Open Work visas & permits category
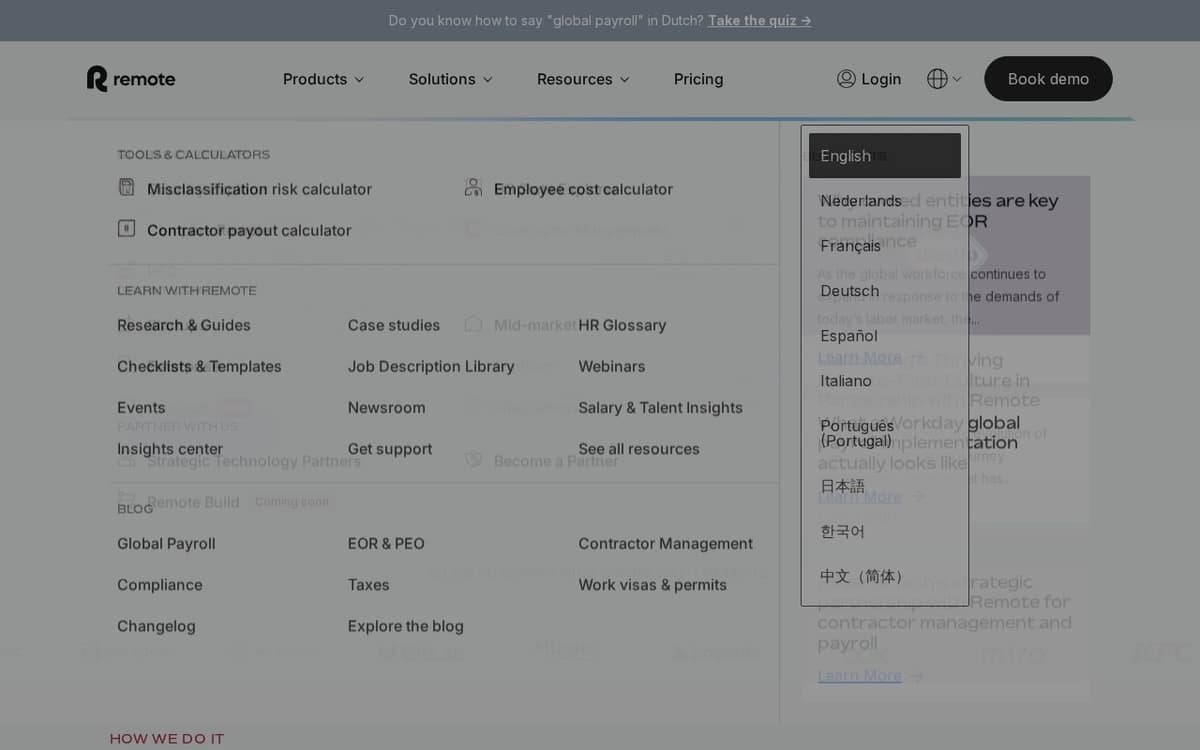Screen dimensions: 1200x750 click(652, 584)
